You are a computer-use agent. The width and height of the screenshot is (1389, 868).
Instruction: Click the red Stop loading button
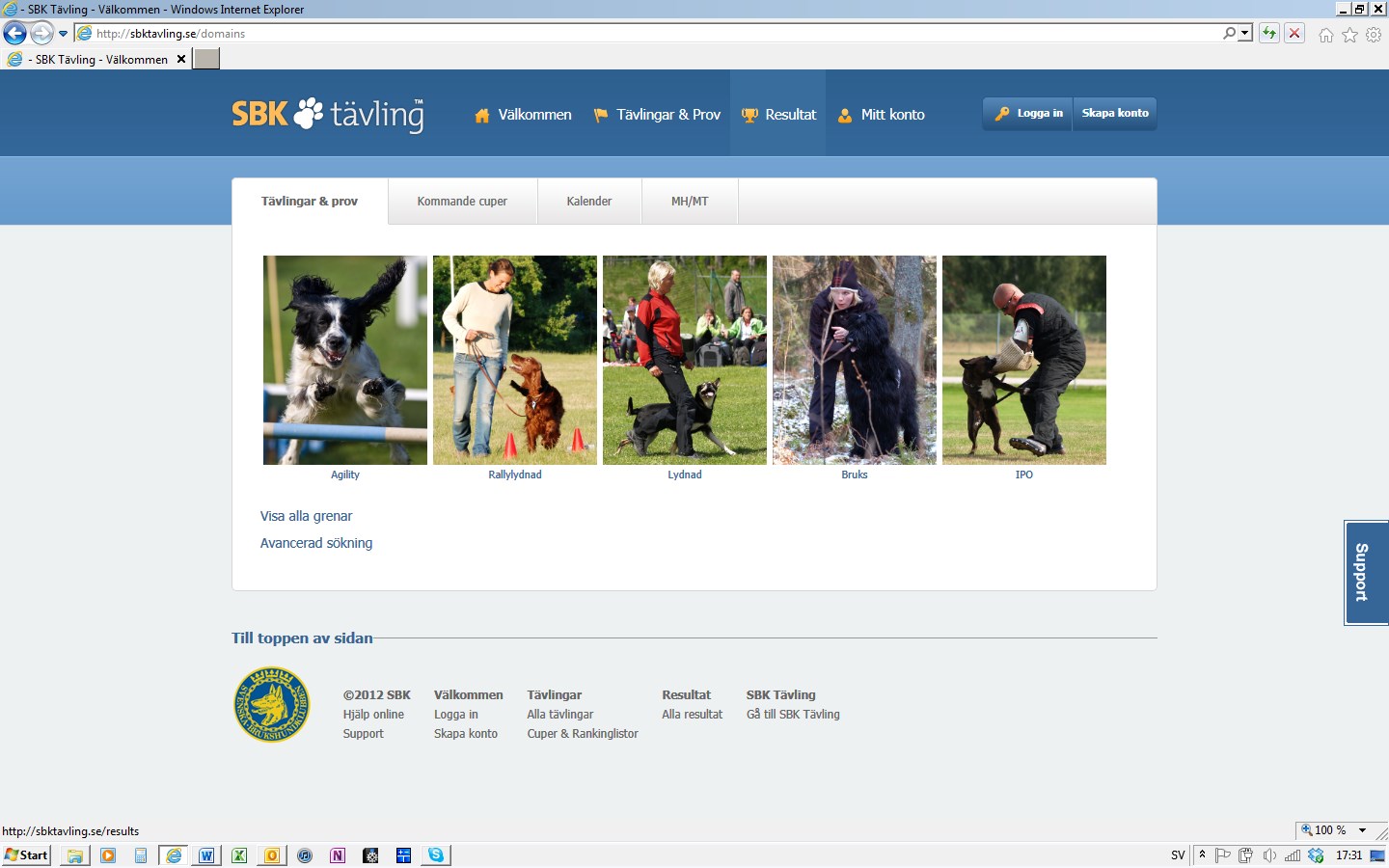pos(1294,33)
